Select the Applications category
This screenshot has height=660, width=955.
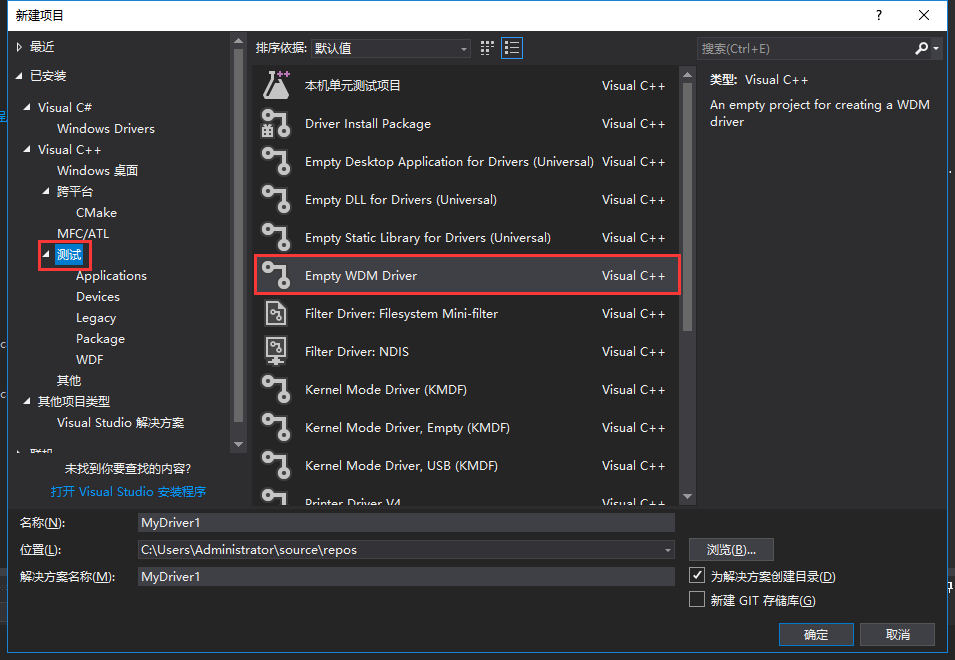(111, 276)
